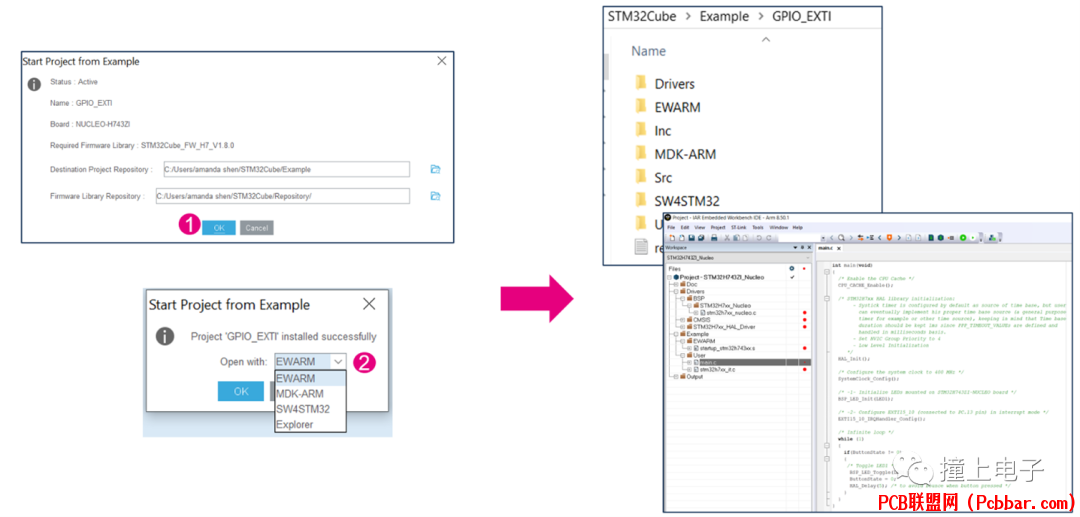
Task: Open the ST-Link menu in IAR
Action: click(738, 227)
